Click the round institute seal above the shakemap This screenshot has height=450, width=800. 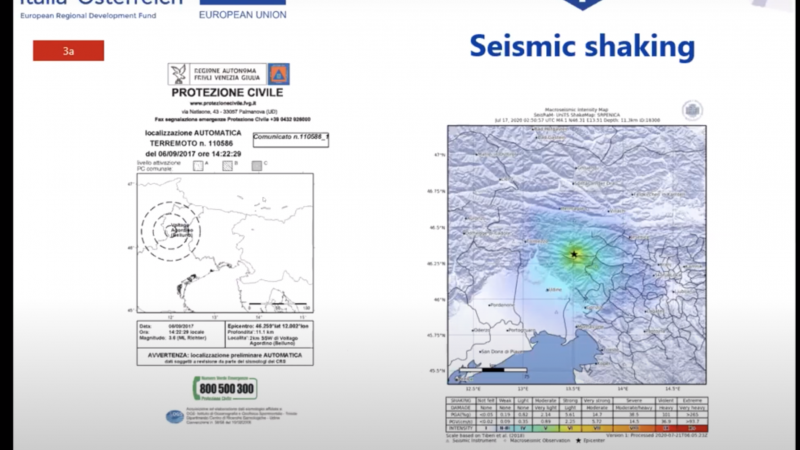[x=692, y=111]
